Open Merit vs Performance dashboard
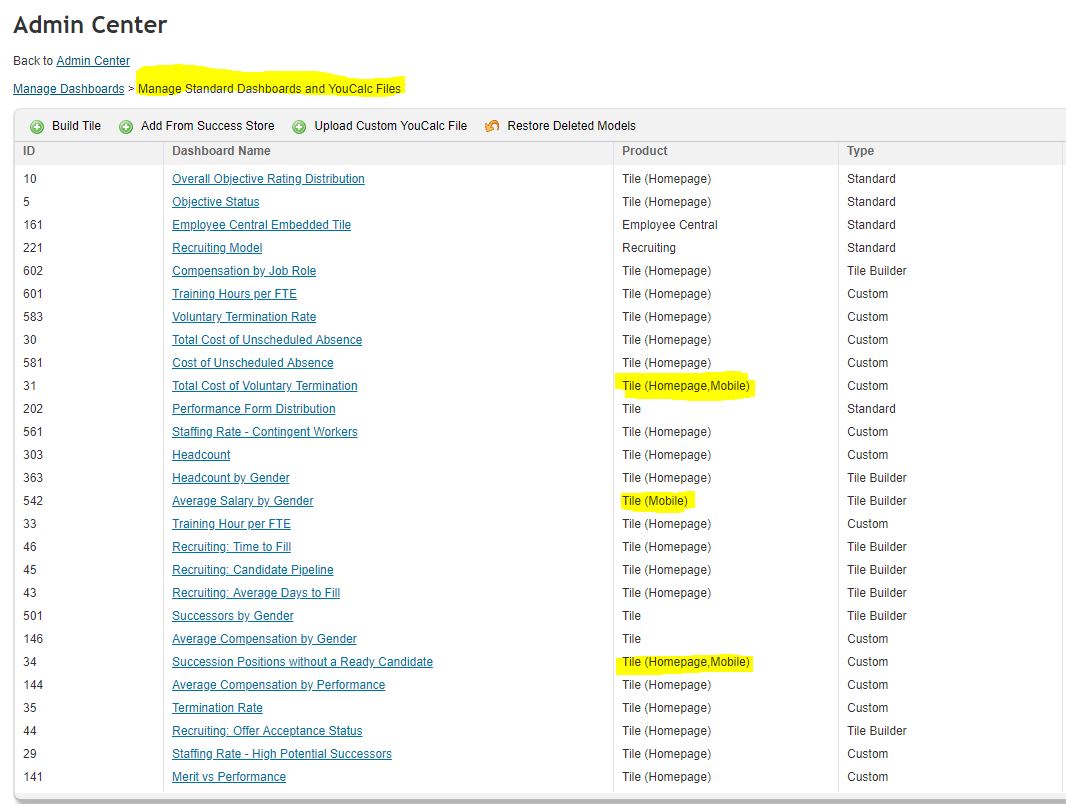This screenshot has height=804, width=1066. click(x=228, y=777)
